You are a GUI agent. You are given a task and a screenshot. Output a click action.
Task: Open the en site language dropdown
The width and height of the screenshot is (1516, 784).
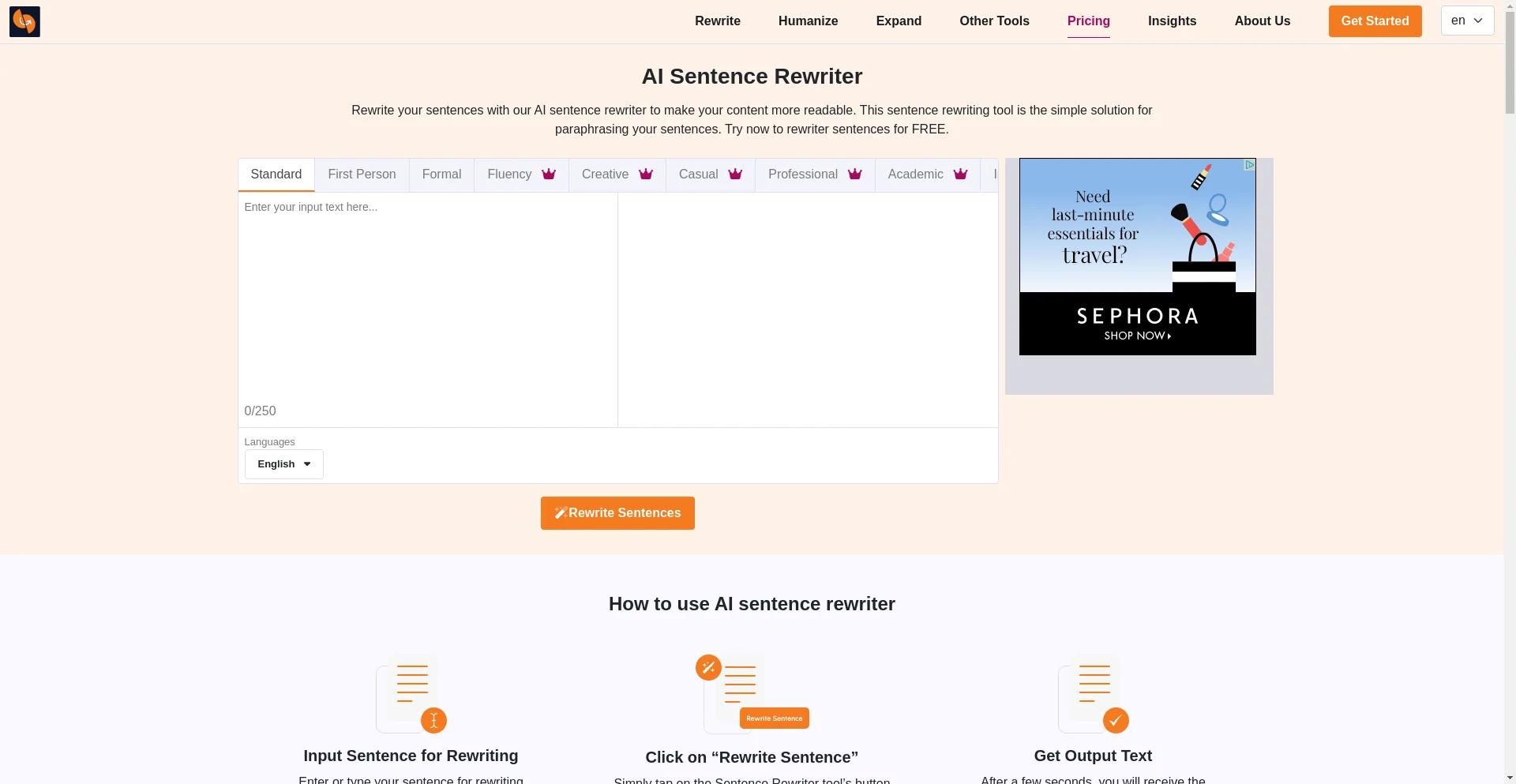(1467, 21)
